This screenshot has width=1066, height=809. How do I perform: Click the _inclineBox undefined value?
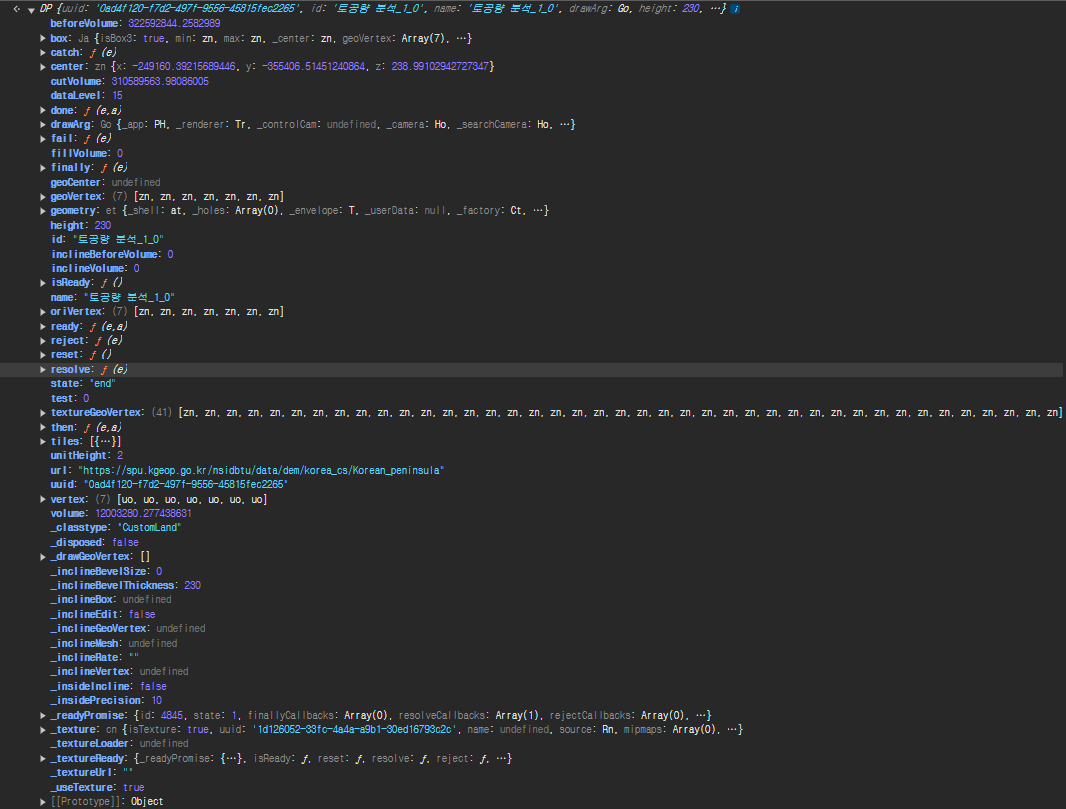tap(147, 600)
